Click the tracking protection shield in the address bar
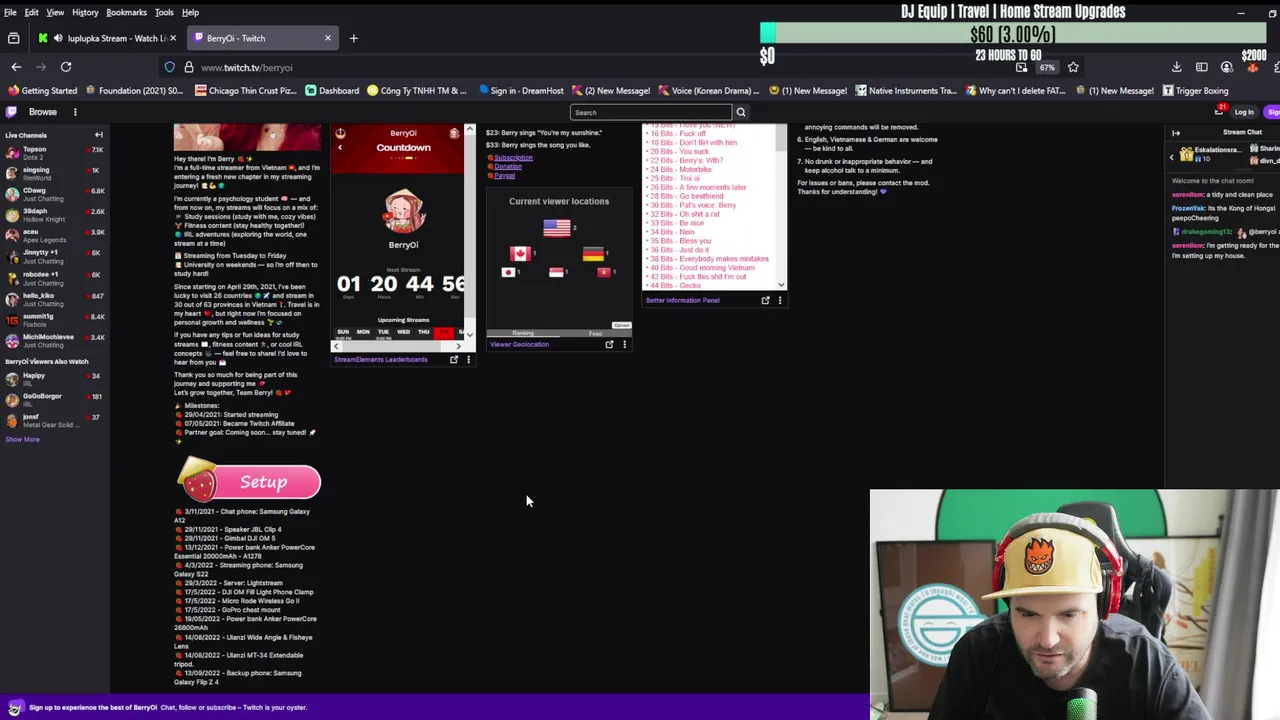 pos(170,67)
